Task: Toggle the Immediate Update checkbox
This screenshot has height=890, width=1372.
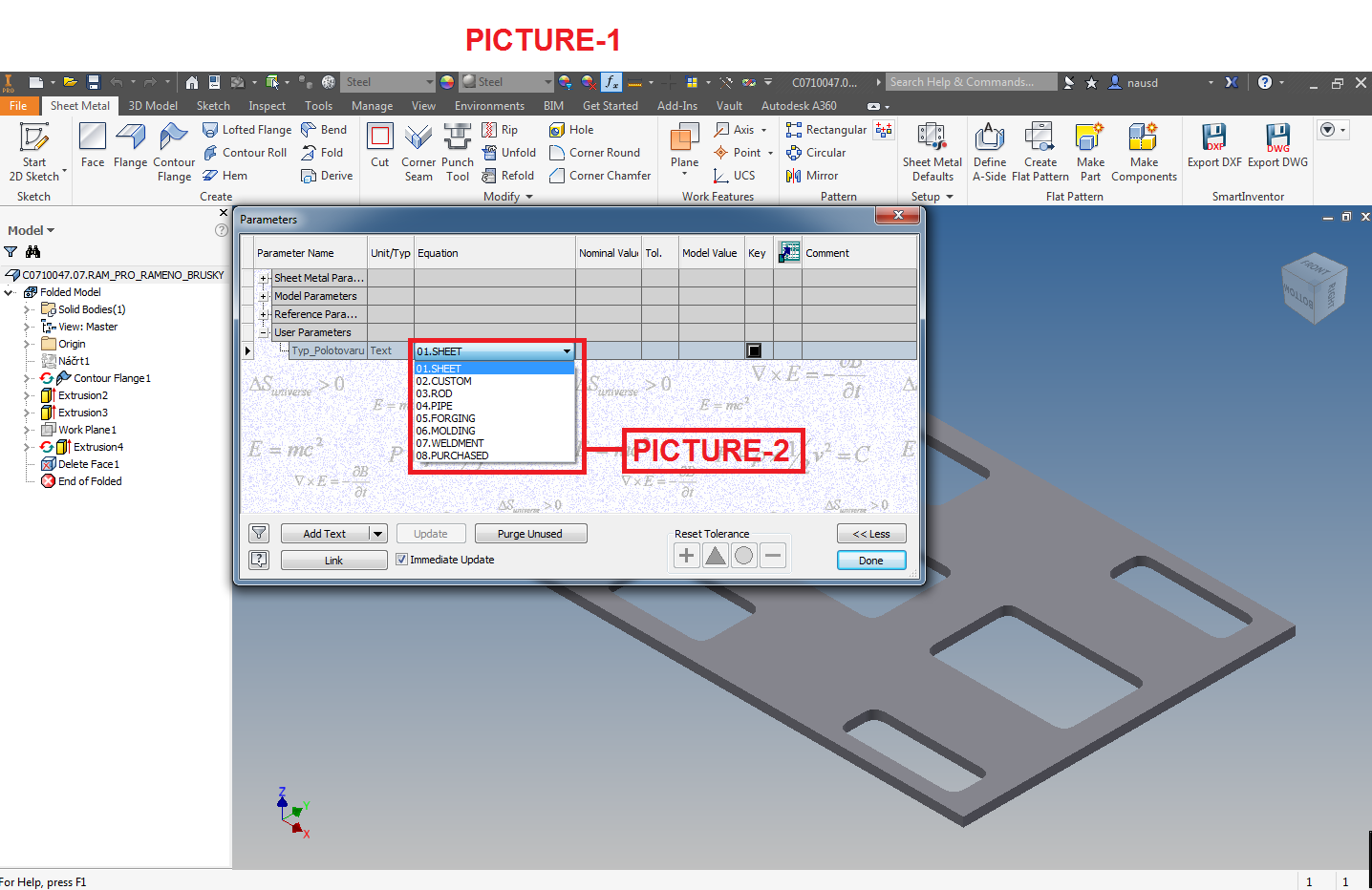Action: click(x=401, y=560)
